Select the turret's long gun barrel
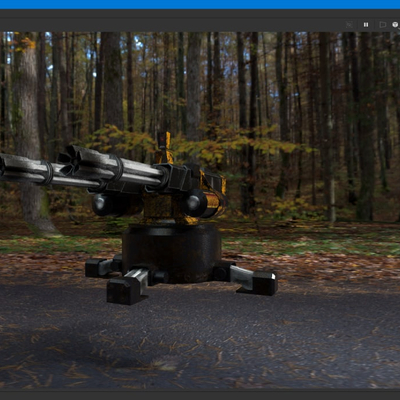This screenshot has width=400, height=400. (x=83, y=170)
